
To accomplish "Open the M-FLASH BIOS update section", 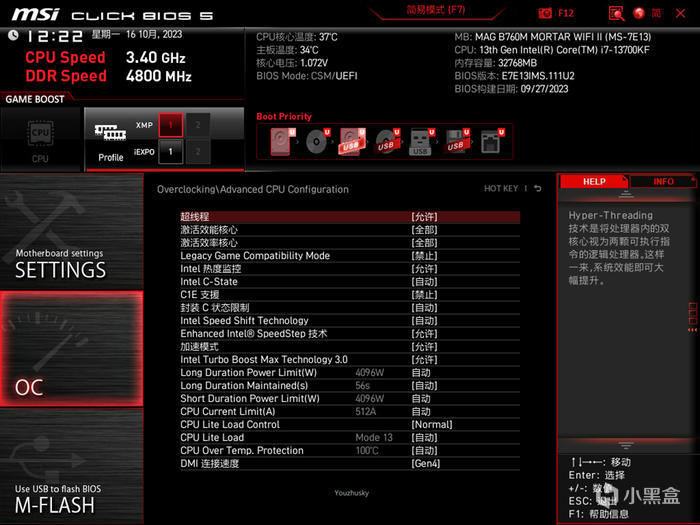I will click(71, 467).
